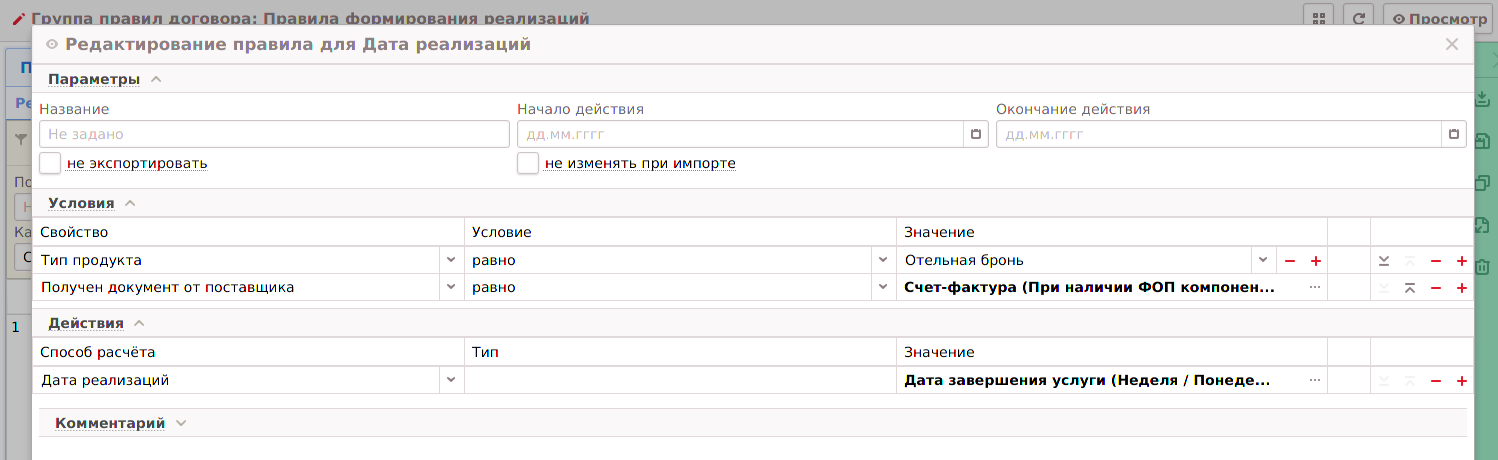Open the Тип продукта property dropdown
Image resolution: width=1498 pixels, height=460 pixels.
450,261
